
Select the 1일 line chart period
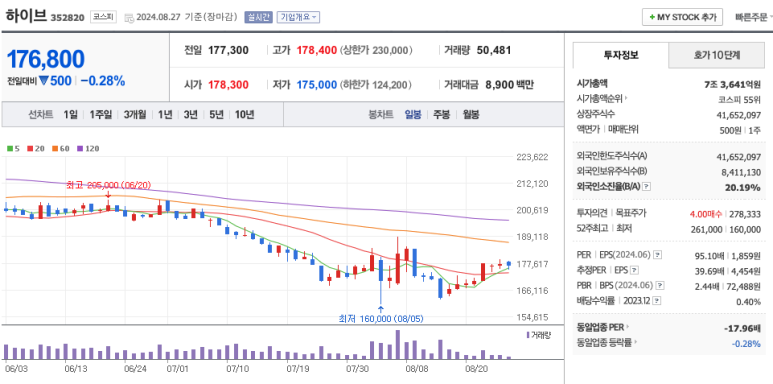click(70, 115)
